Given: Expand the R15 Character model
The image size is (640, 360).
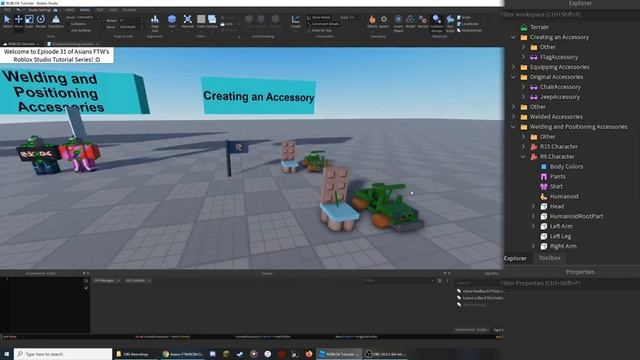Looking at the screenshot, I should tap(523, 147).
